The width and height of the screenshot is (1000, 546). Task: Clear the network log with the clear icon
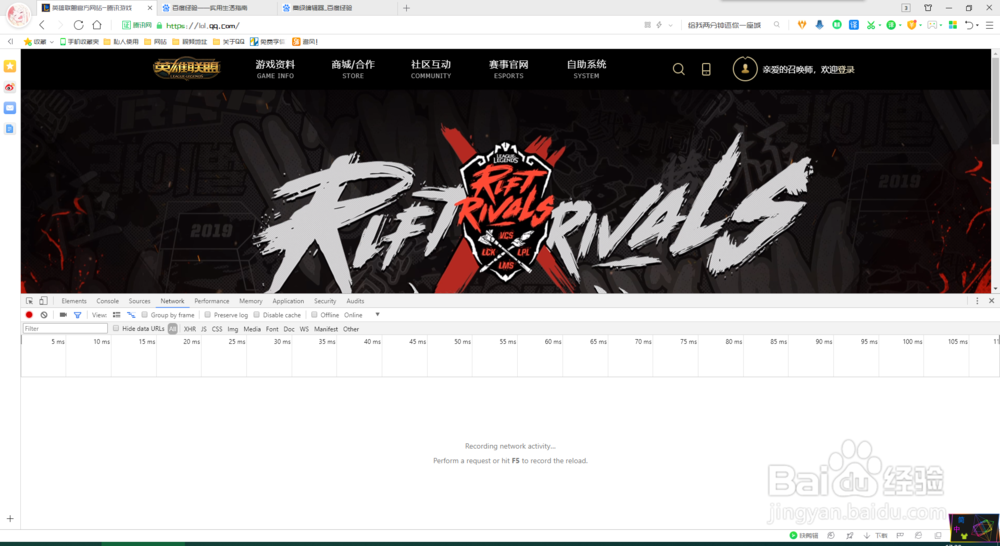tap(44, 315)
